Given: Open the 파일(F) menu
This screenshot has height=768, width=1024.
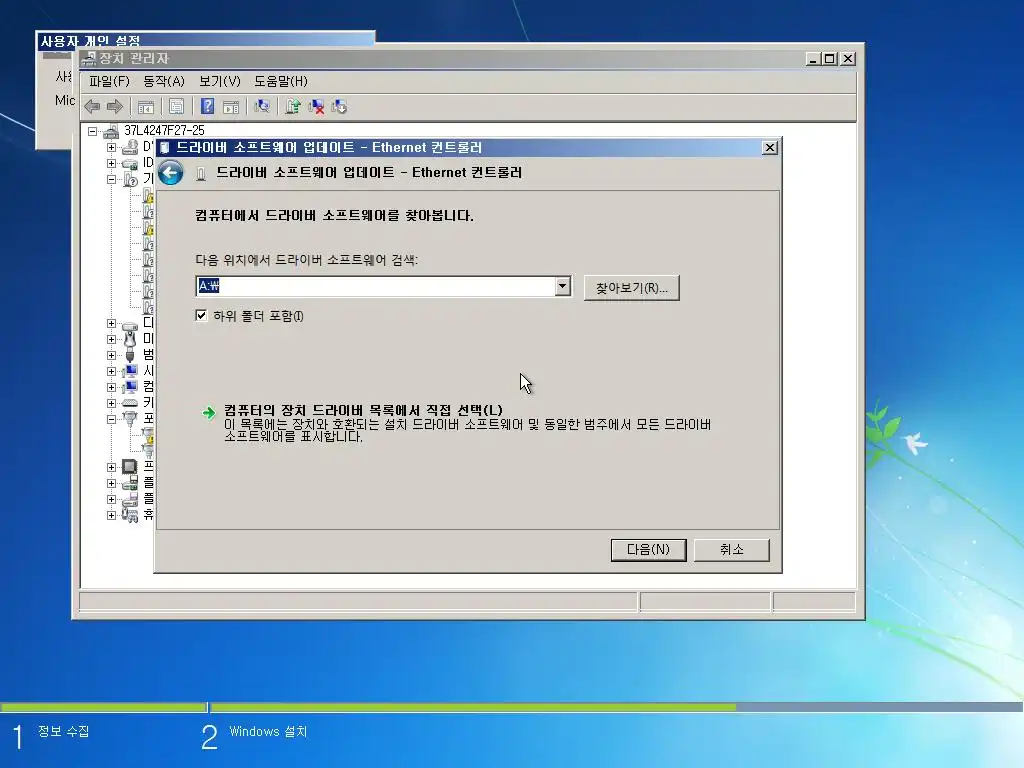Looking at the screenshot, I should [x=109, y=81].
